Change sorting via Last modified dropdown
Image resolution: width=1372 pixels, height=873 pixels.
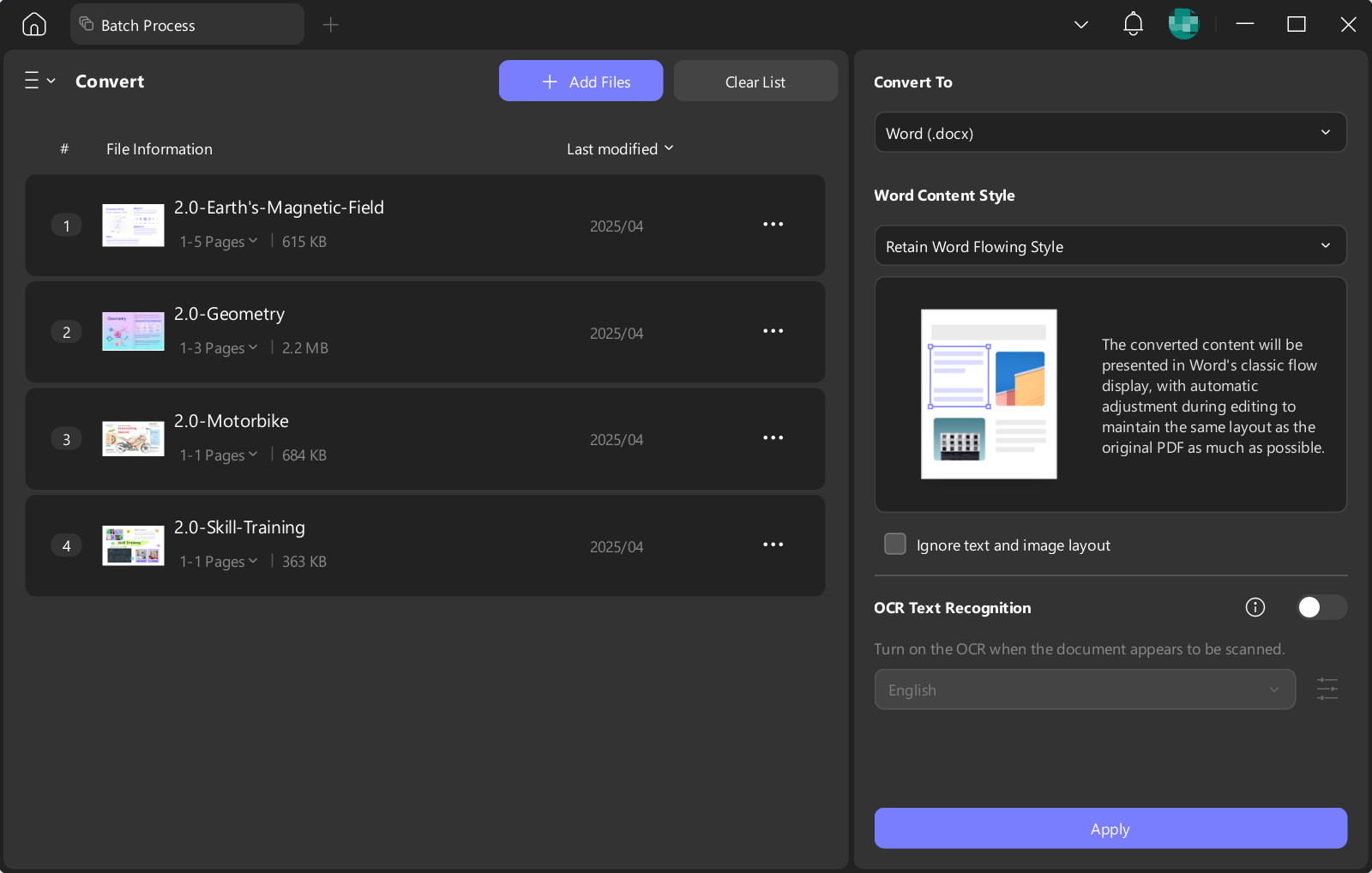tap(620, 149)
